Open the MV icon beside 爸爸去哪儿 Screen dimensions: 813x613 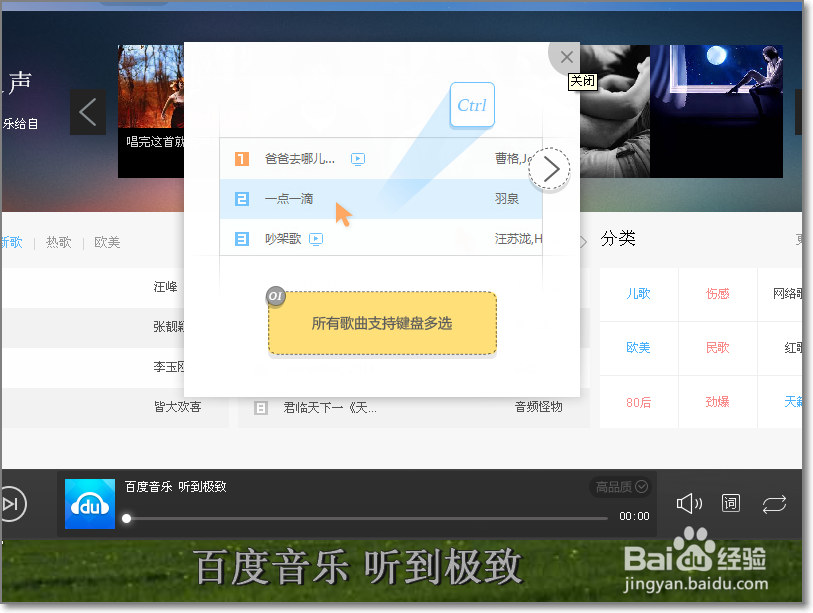pos(358,159)
